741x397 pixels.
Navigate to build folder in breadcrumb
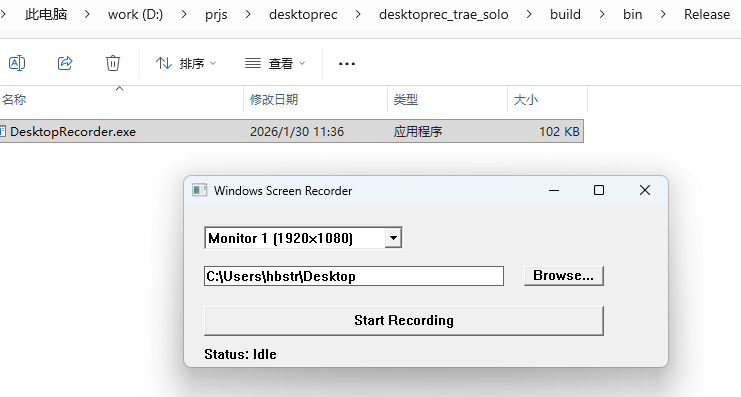[x=565, y=14]
